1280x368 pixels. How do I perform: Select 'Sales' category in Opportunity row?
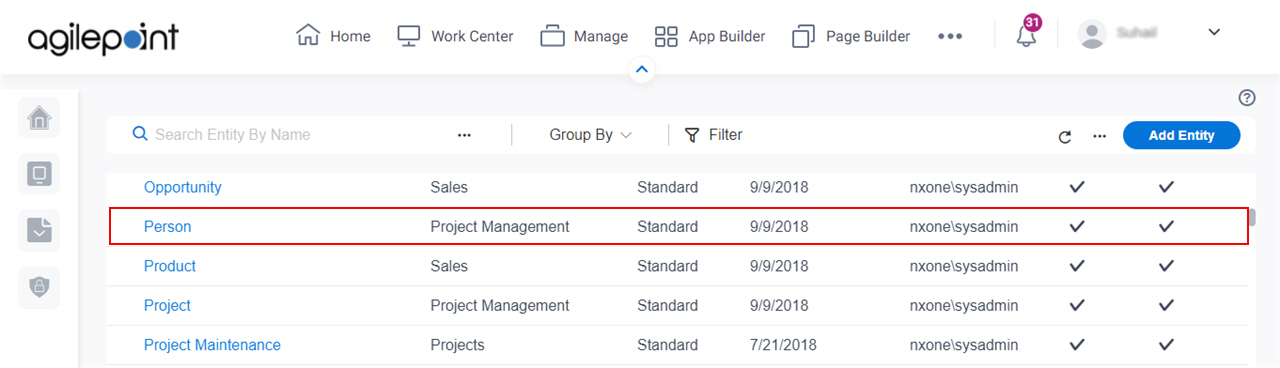(x=449, y=187)
